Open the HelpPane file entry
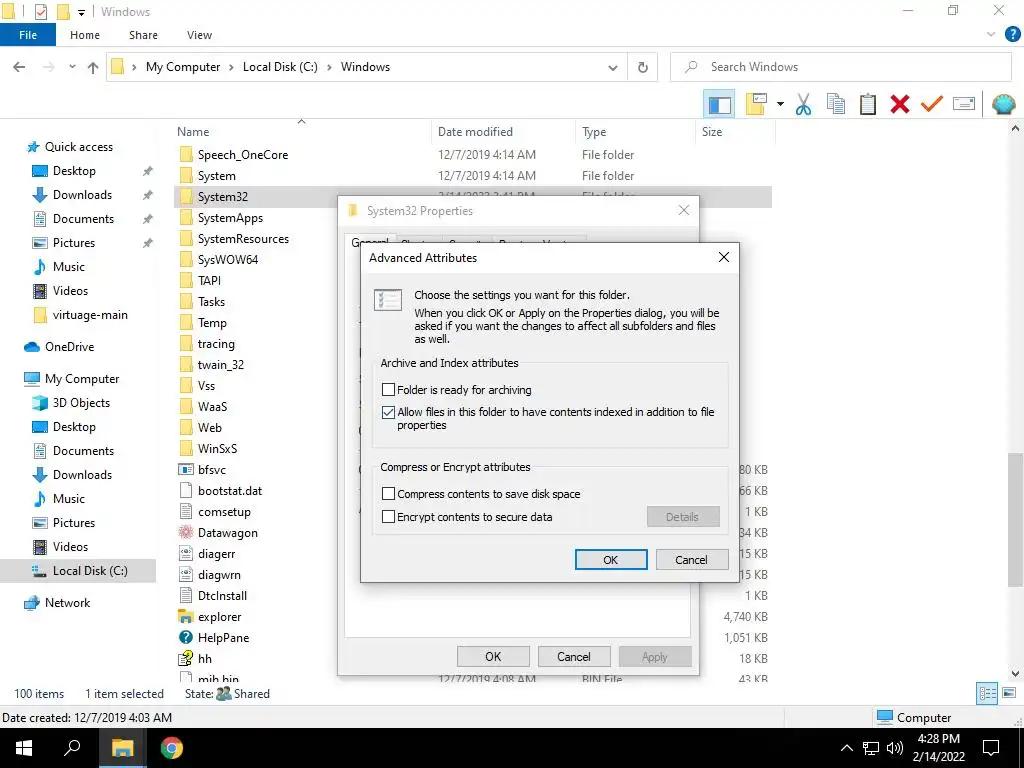Image resolution: width=1024 pixels, height=768 pixels. click(x=223, y=638)
